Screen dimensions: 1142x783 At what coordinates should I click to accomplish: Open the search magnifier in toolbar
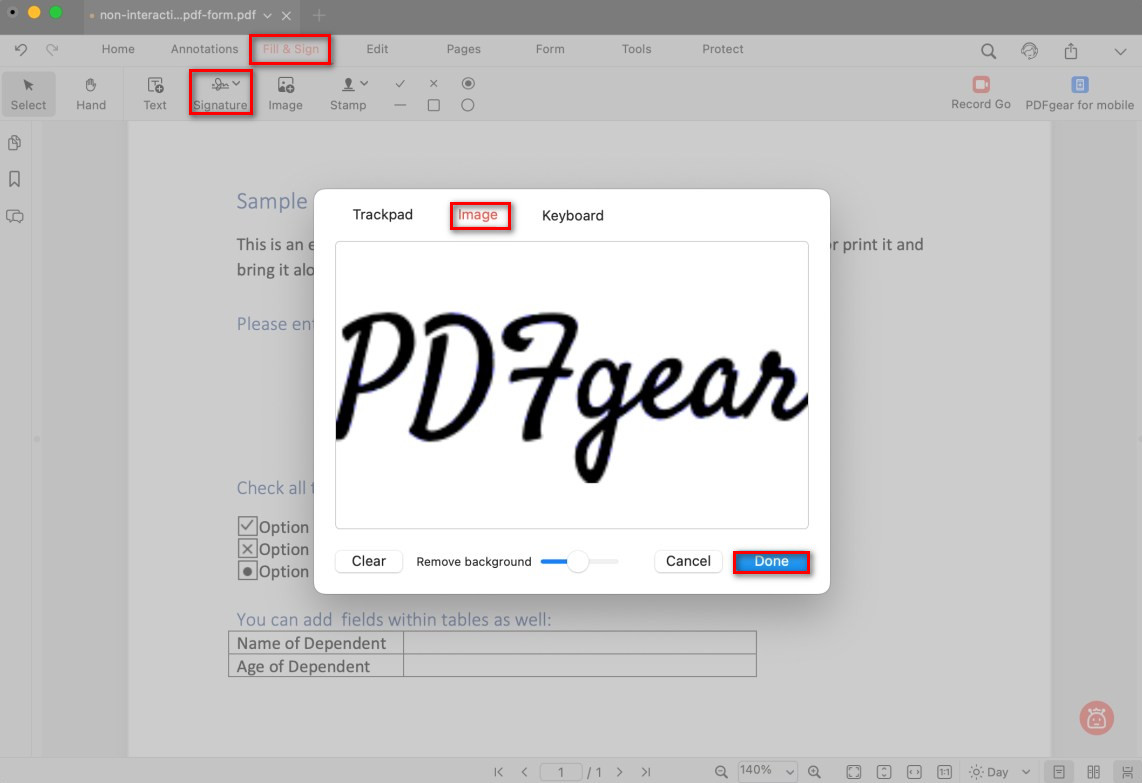[x=988, y=51]
